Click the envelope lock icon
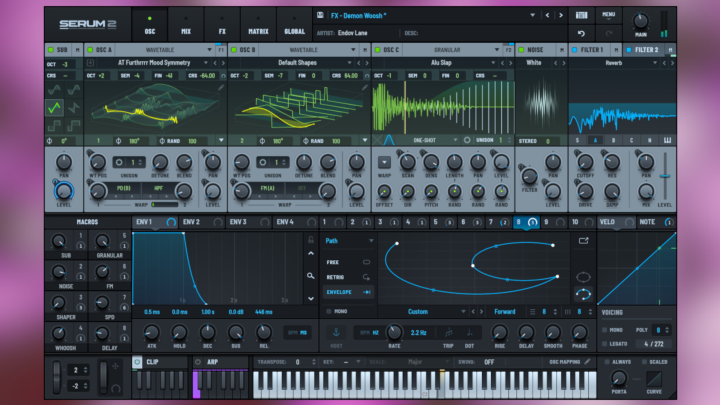Image resolution: width=720 pixels, height=405 pixels. pos(311,239)
